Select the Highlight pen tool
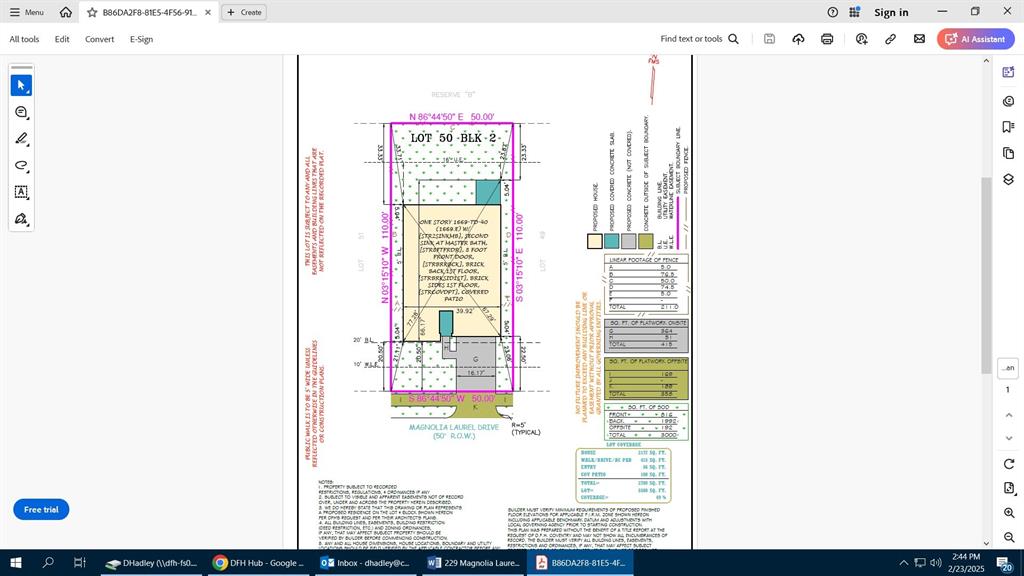 pyautogui.click(x=21, y=139)
